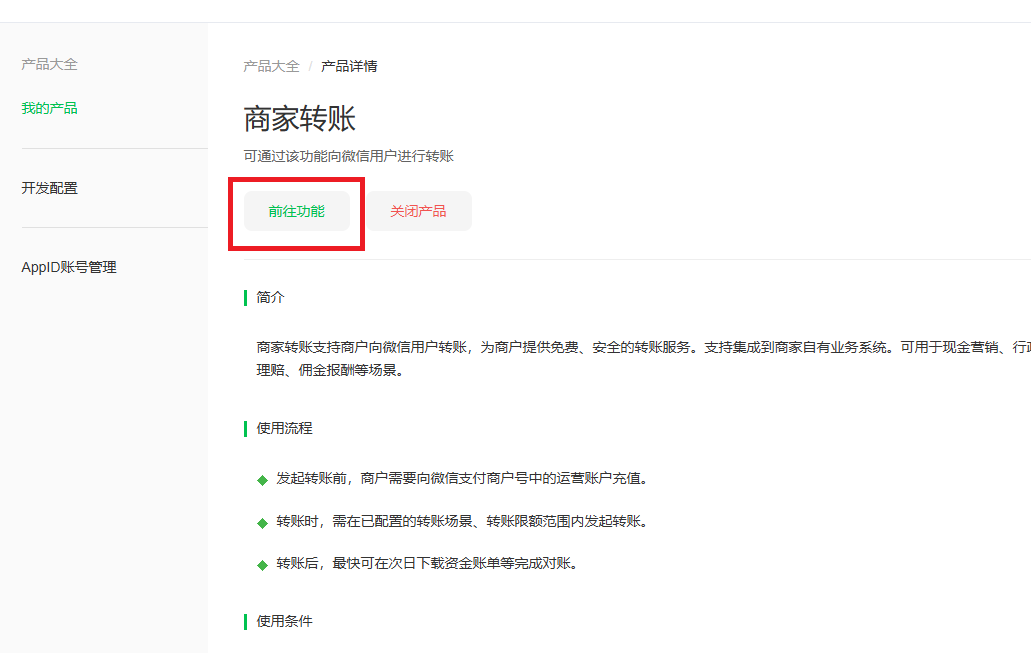The image size is (1031, 653).
Task: Go to AppID账号管理 in the sidebar
Action: tap(69, 267)
